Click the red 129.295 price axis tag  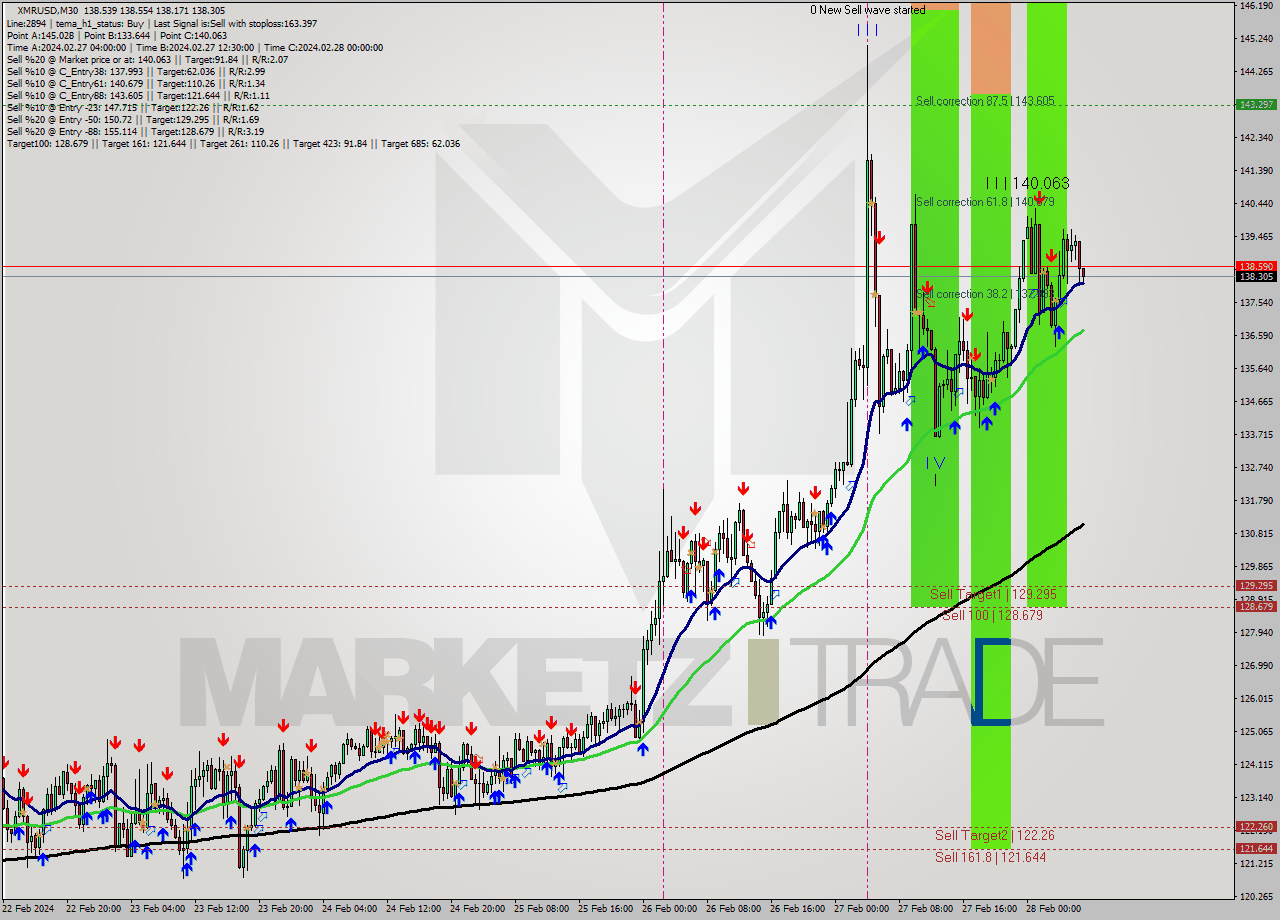click(x=1256, y=586)
